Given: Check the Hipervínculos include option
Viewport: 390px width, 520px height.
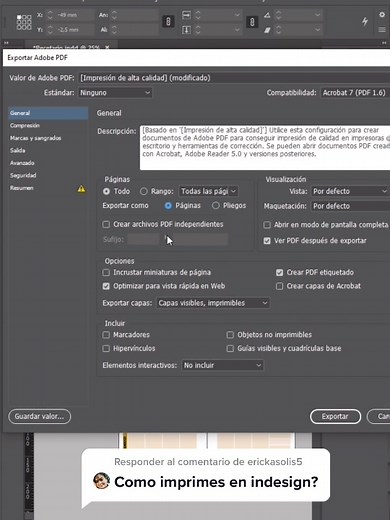Looking at the screenshot, I should [106, 349].
